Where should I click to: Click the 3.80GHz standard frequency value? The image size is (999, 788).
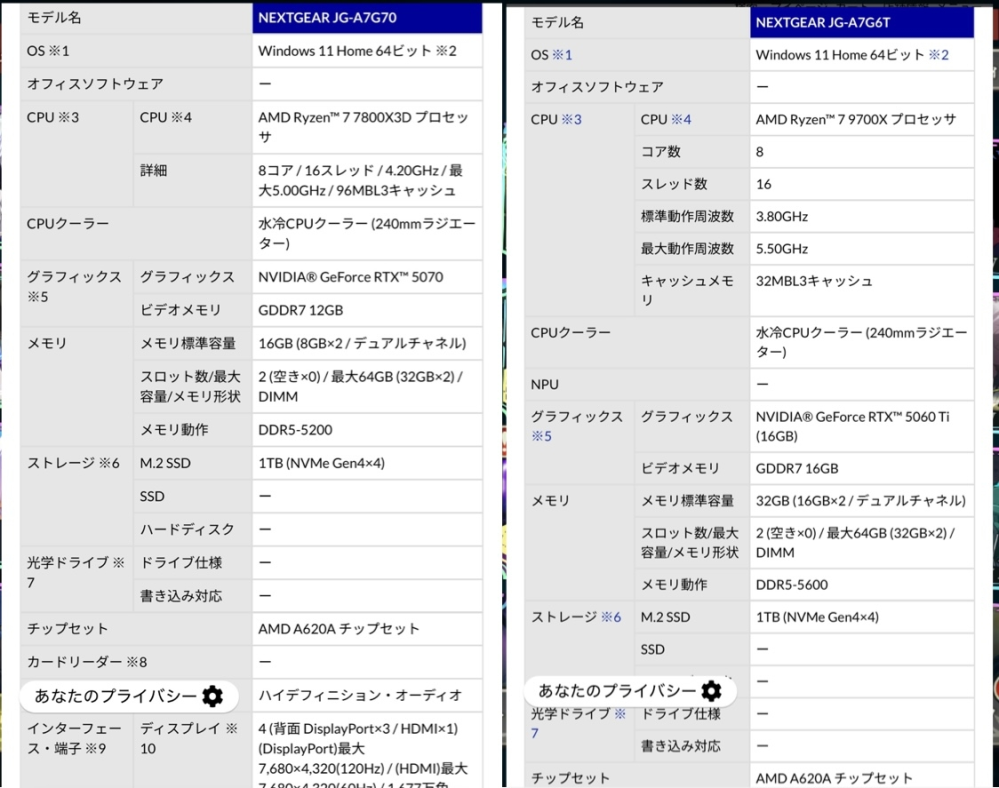click(x=782, y=217)
